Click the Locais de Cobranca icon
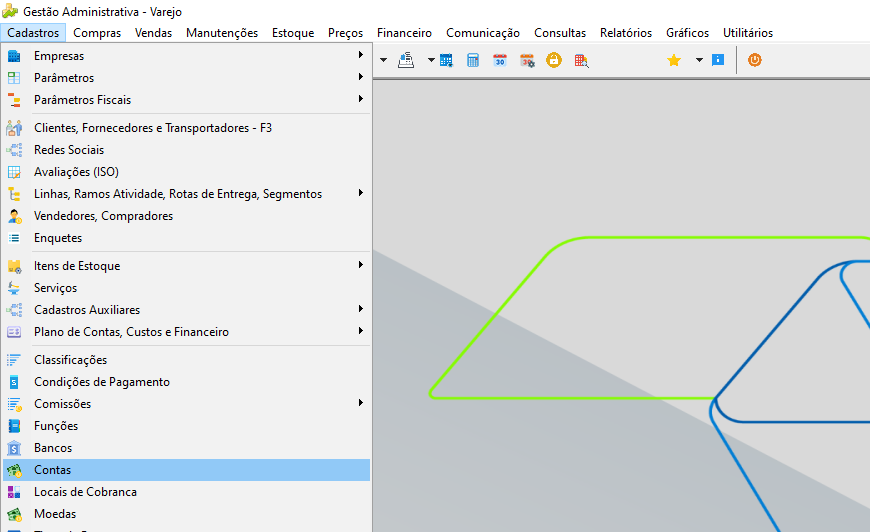 [x=14, y=492]
